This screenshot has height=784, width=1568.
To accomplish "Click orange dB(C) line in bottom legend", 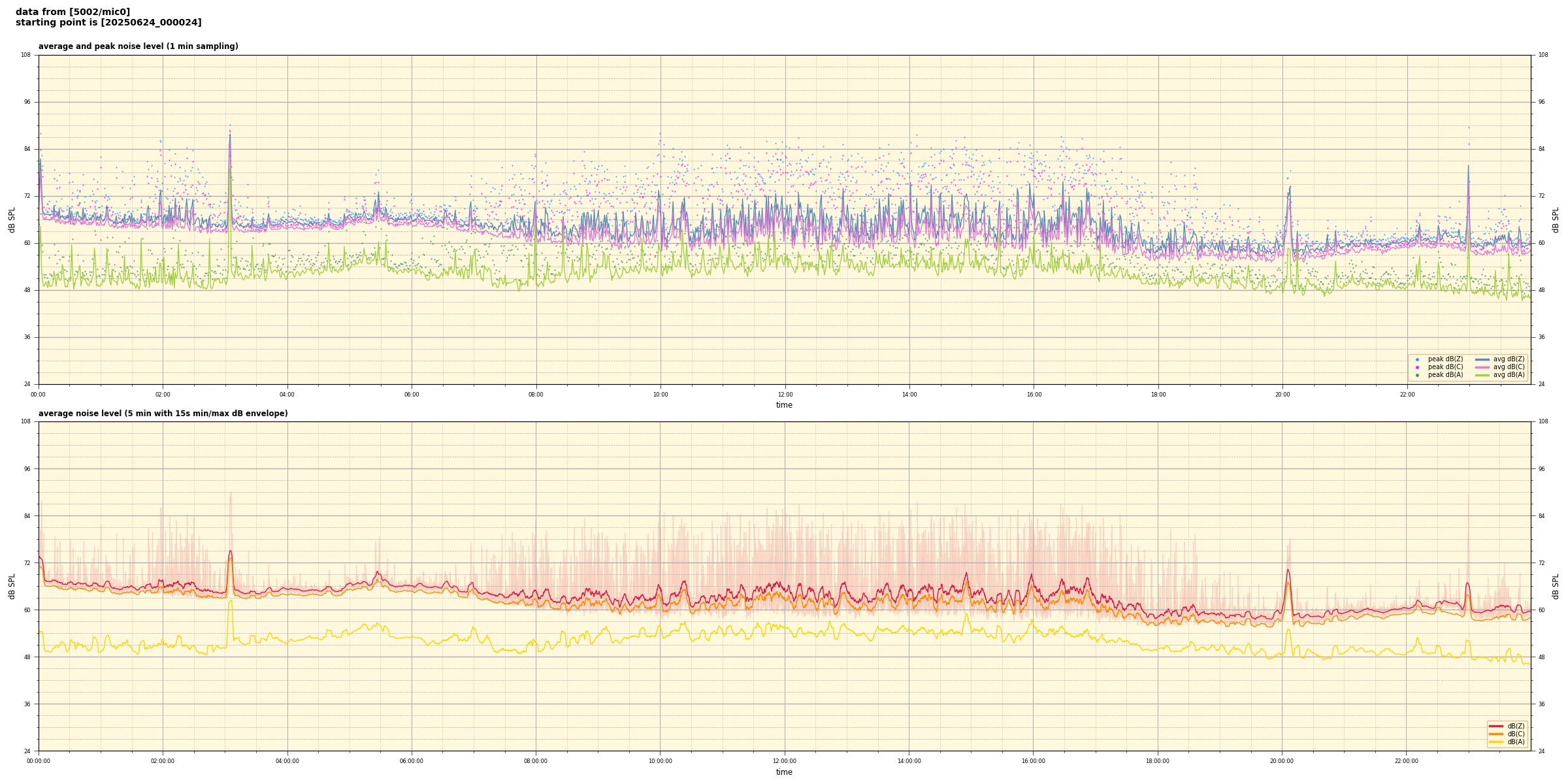I will pyautogui.click(x=1495, y=734).
